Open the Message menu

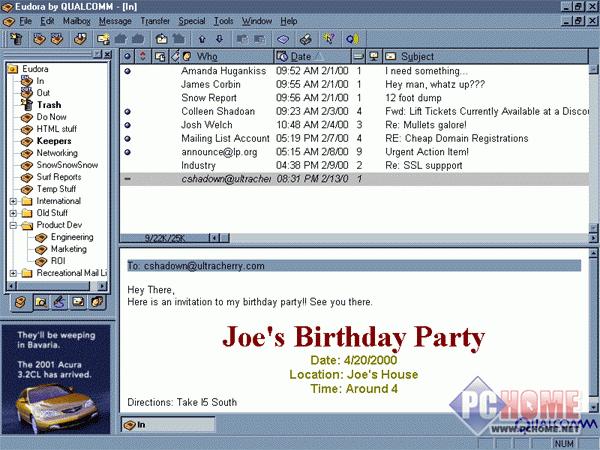pos(115,21)
